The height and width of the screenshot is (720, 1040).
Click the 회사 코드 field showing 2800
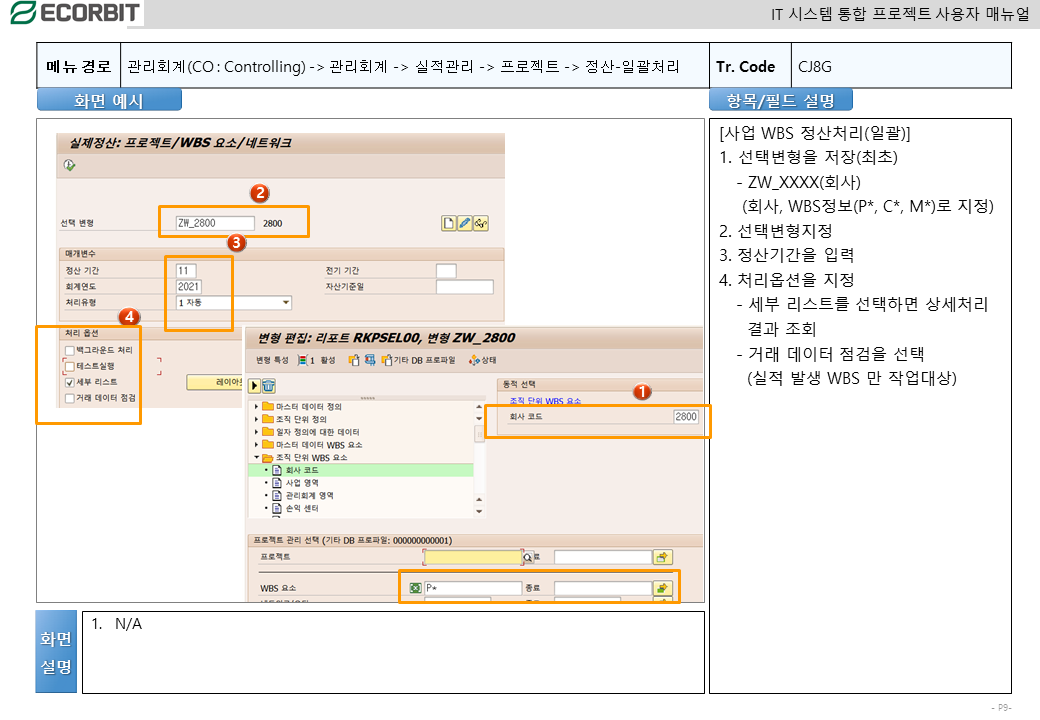(686, 416)
